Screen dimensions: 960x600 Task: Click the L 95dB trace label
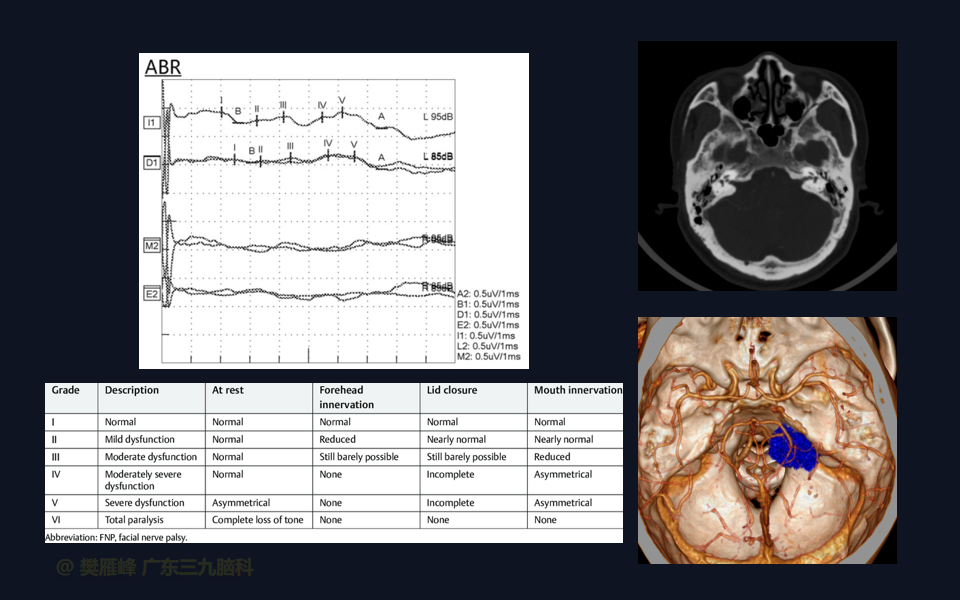coord(437,117)
